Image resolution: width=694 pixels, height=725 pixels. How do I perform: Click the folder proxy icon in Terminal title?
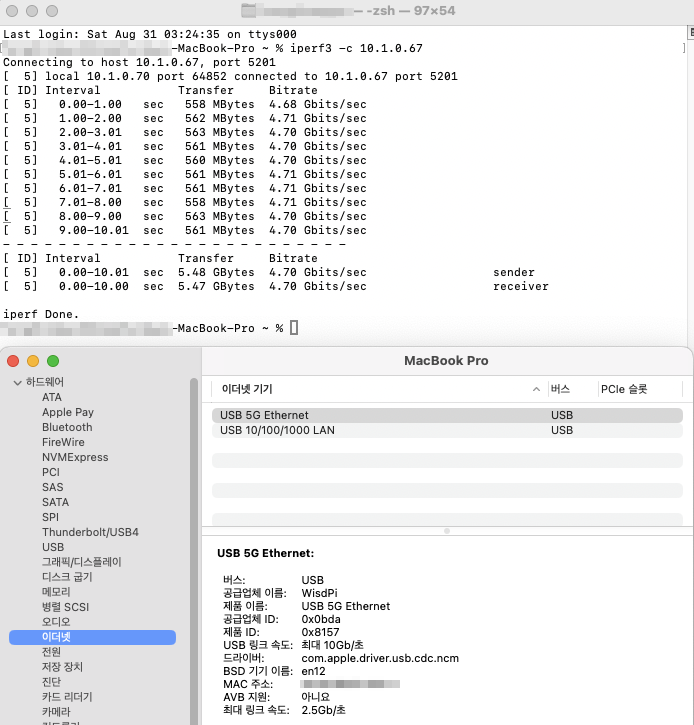click(248, 11)
